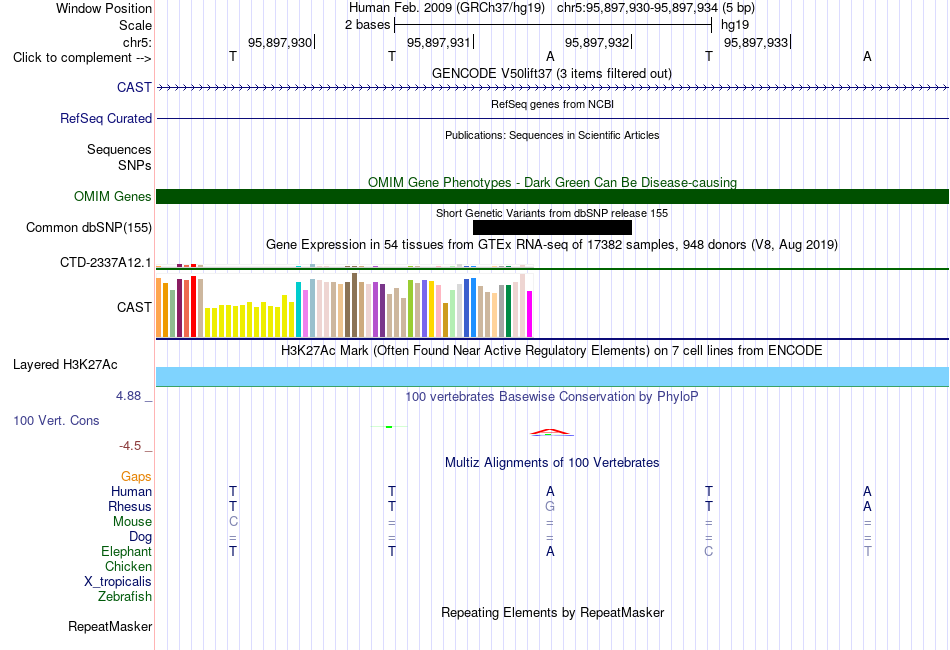950x650 pixels.
Task: Select the Common dbSNP(155) track label
Action: (88, 227)
